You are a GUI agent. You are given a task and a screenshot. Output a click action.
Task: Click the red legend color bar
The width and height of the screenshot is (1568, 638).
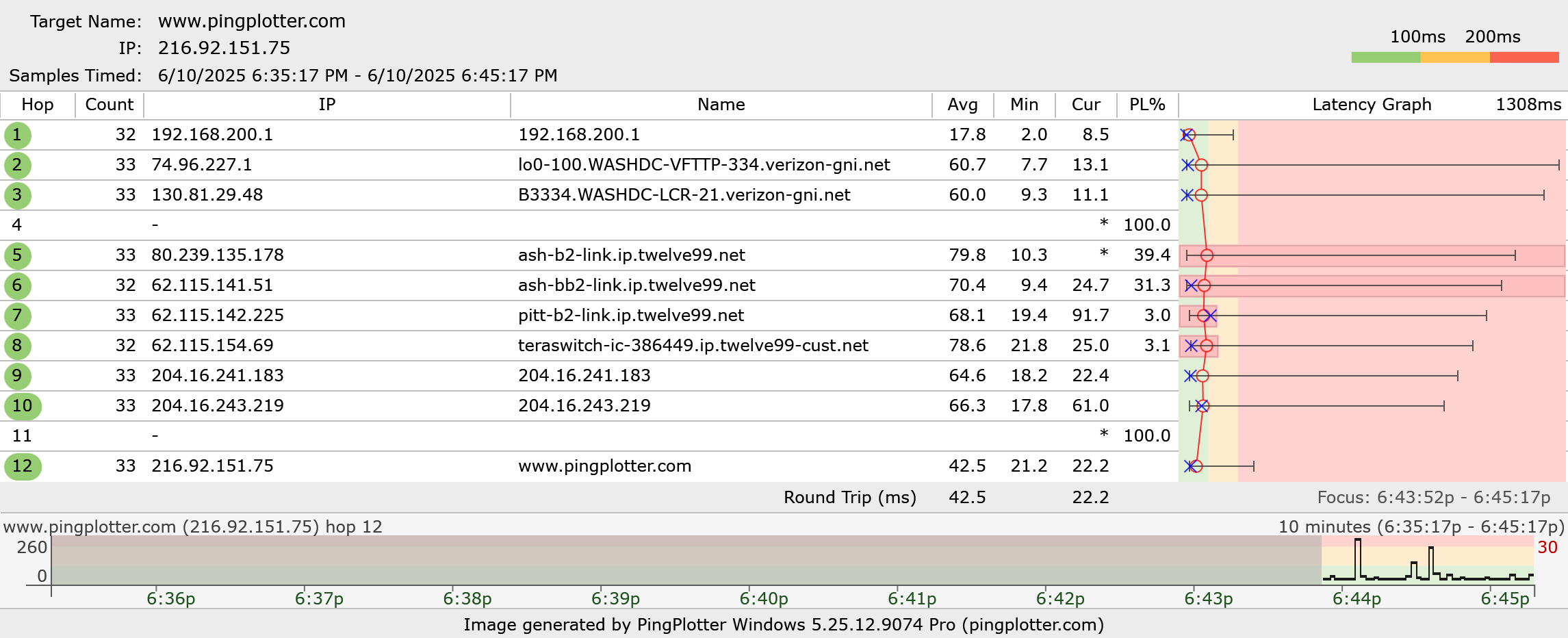(x=1524, y=58)
